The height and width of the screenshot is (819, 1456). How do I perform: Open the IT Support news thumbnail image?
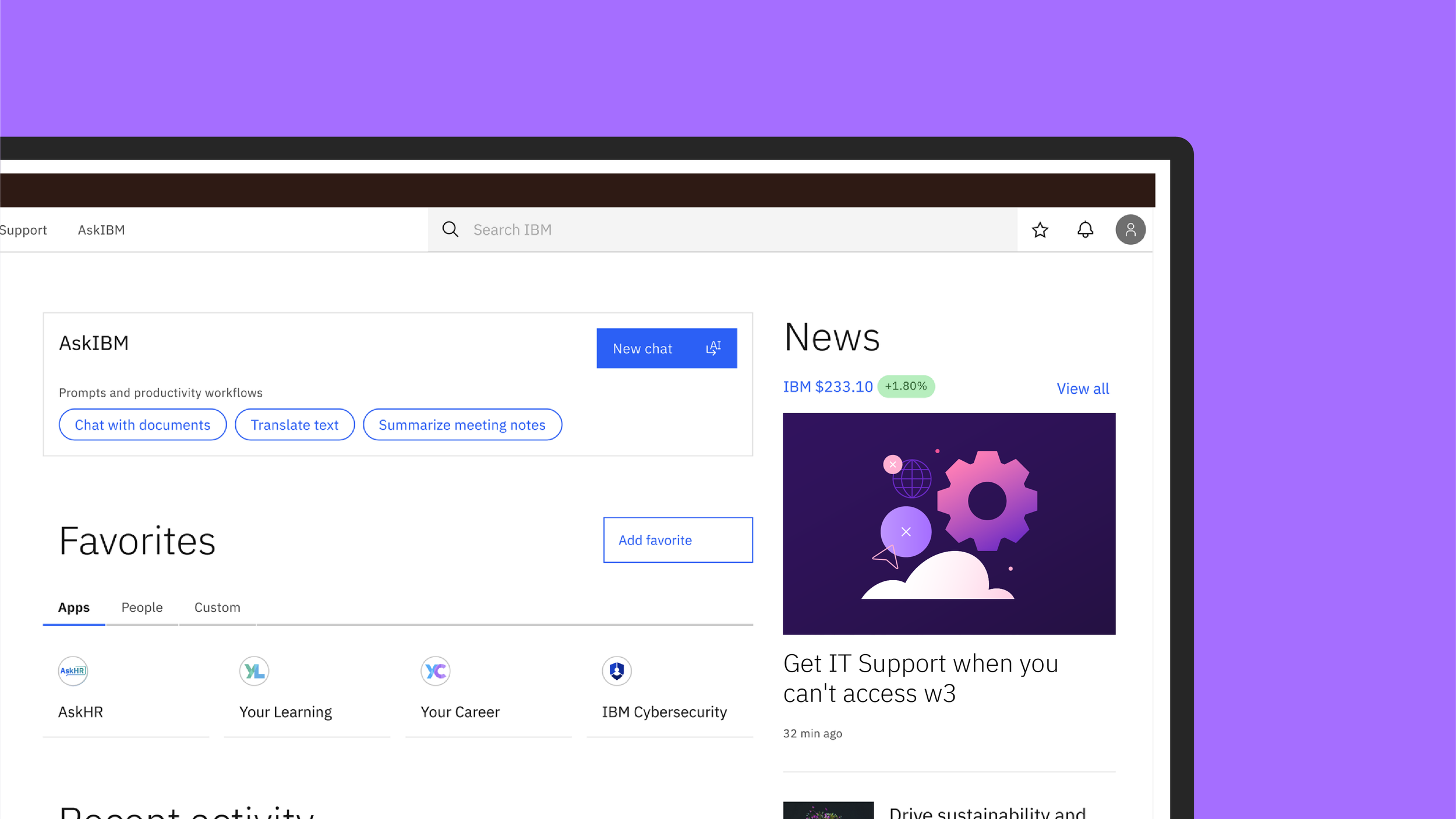tap(949, 523)
